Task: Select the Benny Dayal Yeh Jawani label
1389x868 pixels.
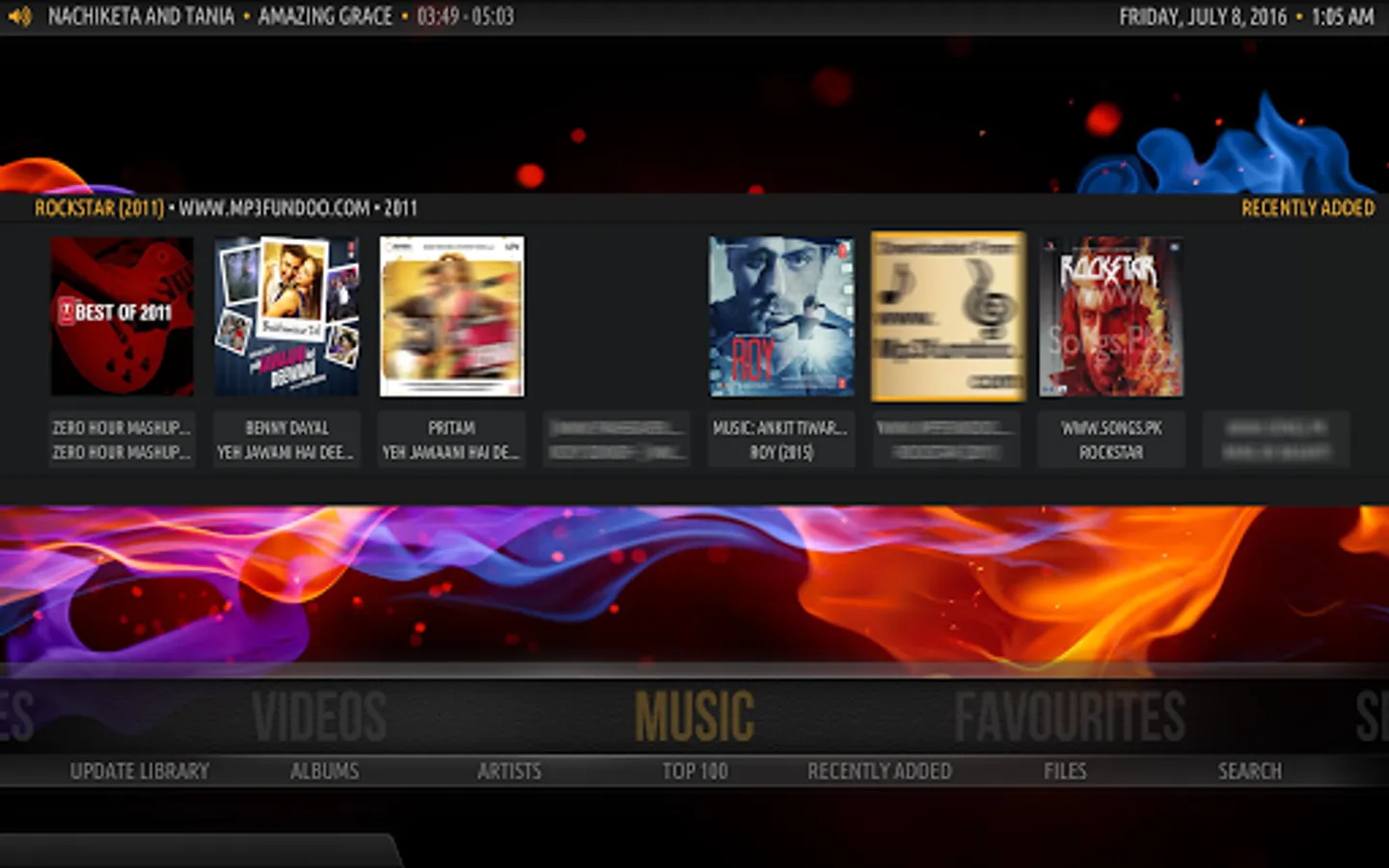Action: pos(286,440)
